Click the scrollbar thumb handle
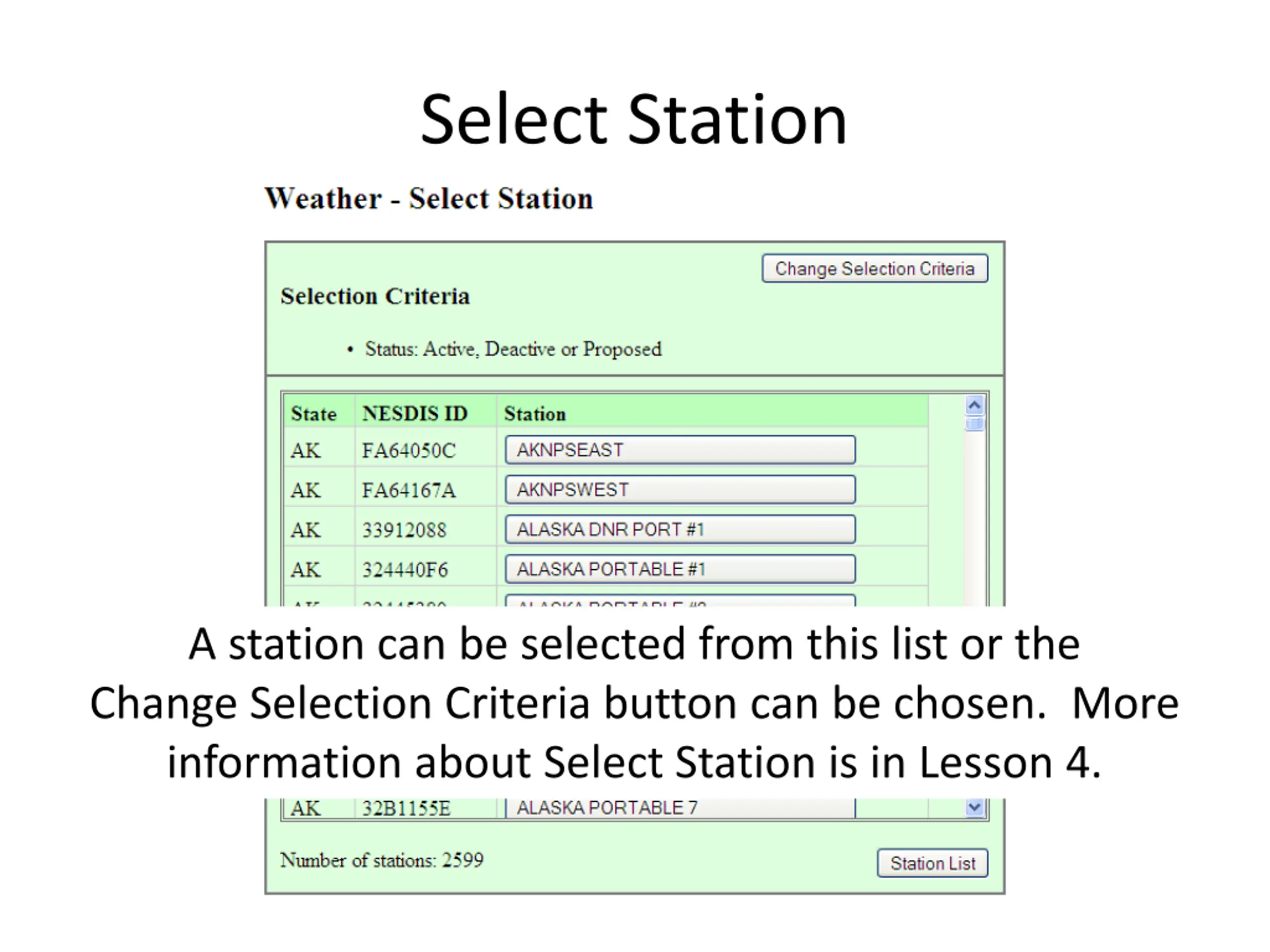 (974, 424)
